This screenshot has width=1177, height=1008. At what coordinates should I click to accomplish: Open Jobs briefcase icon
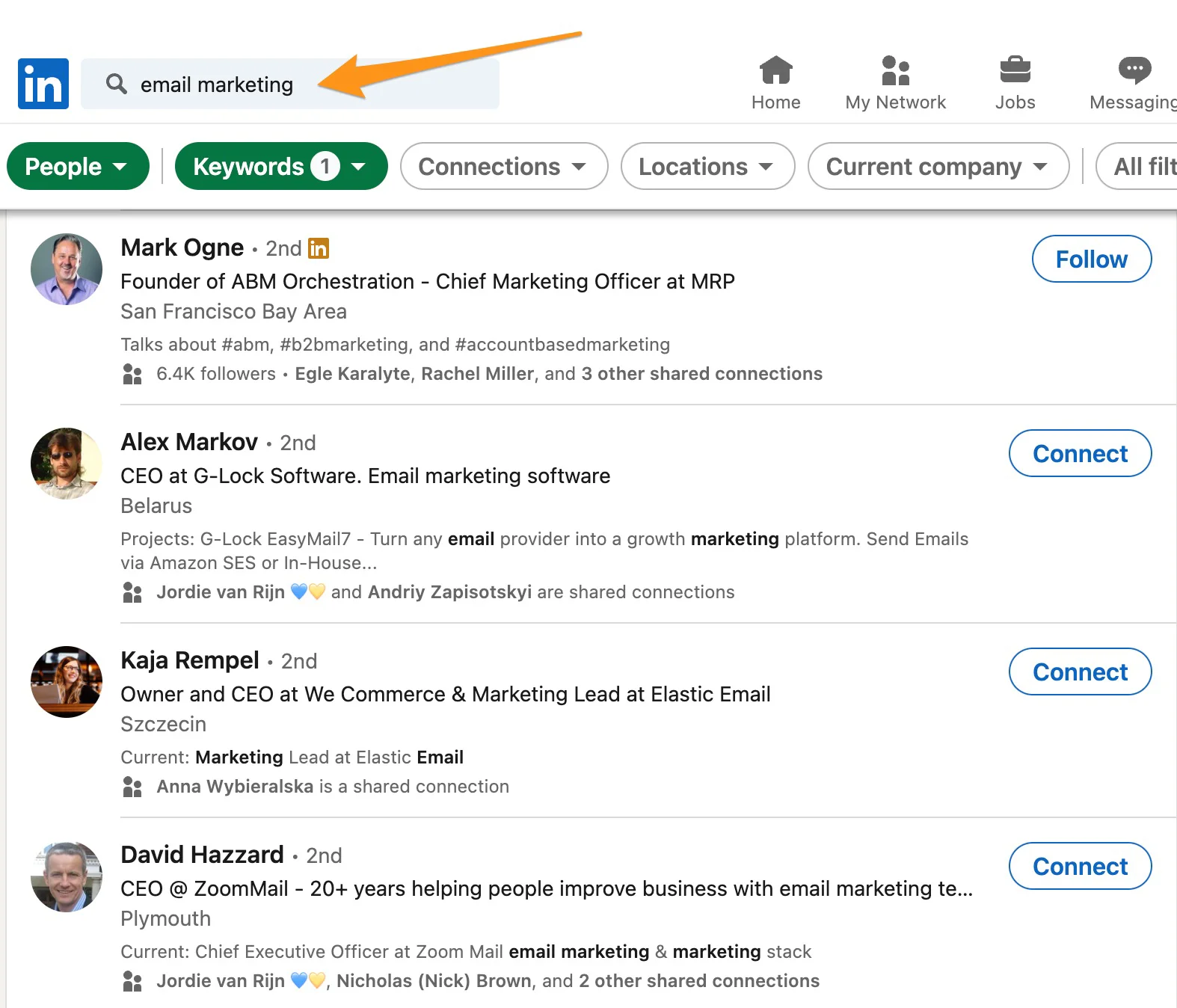coord(1015,71)
